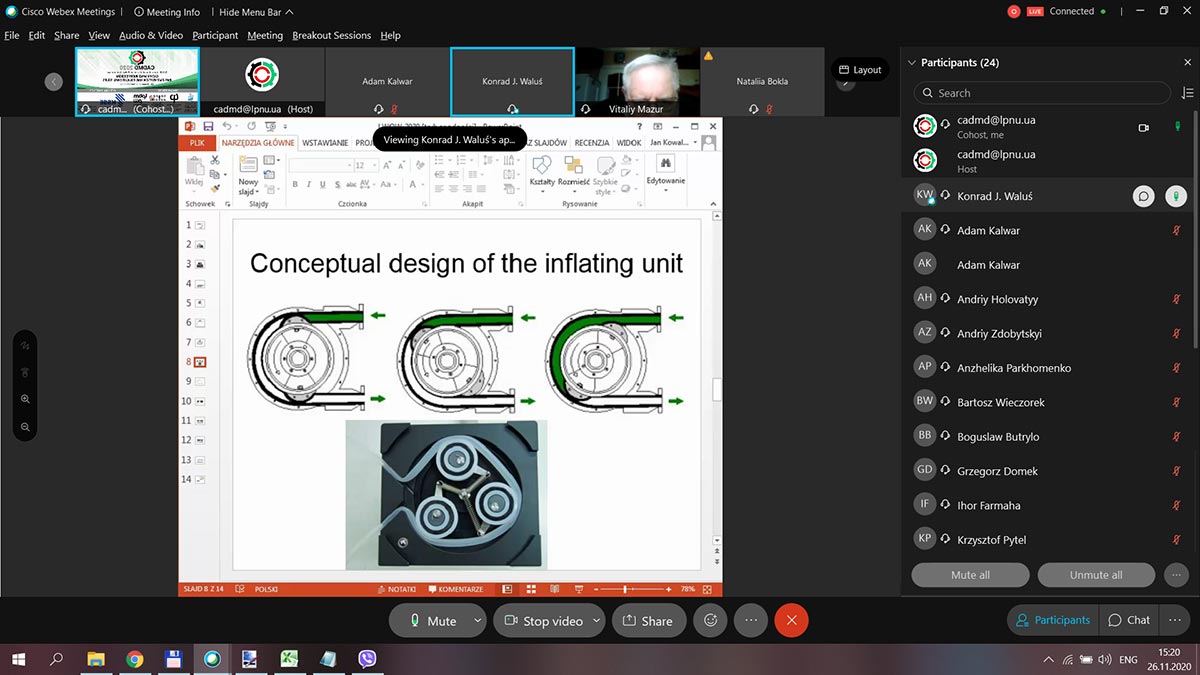Open the more options ellipsis in control bar
Viewport: 1200px width, 675px height.
(x=751, y=620)
